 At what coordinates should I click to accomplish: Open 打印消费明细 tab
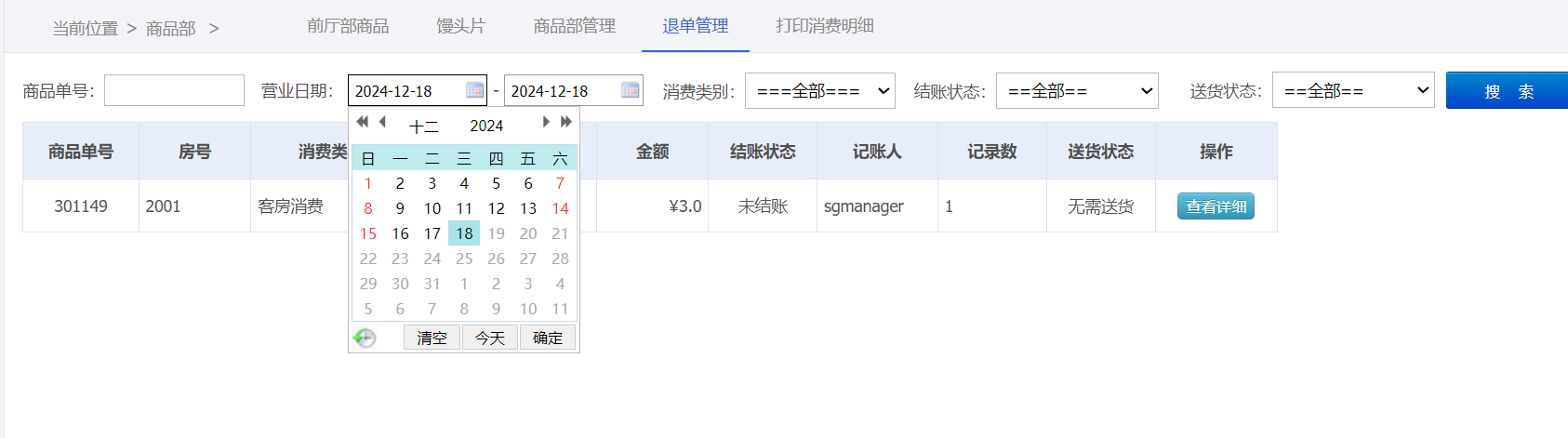point(825,26)
